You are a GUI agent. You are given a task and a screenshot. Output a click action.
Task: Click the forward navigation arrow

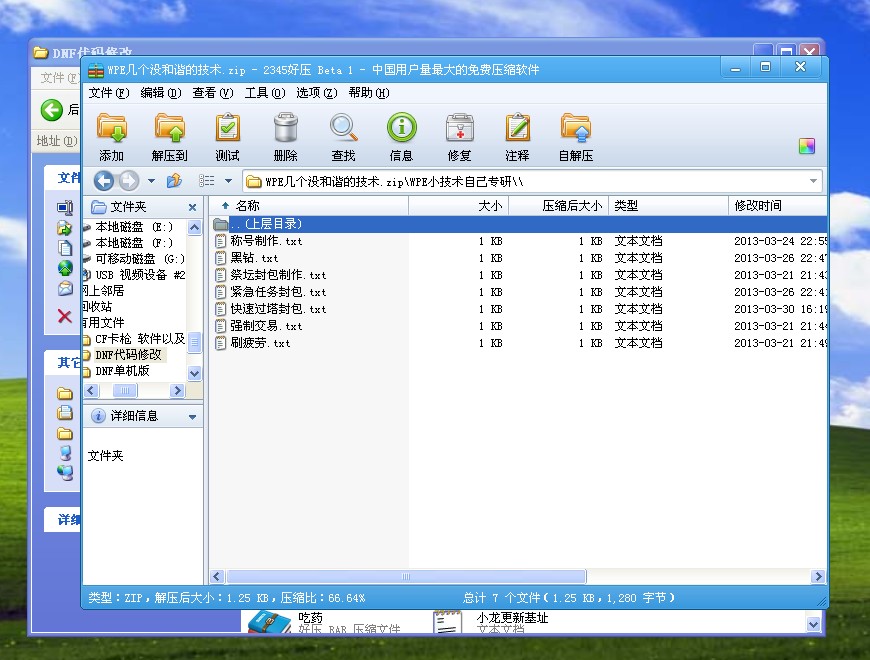[129, 181]
